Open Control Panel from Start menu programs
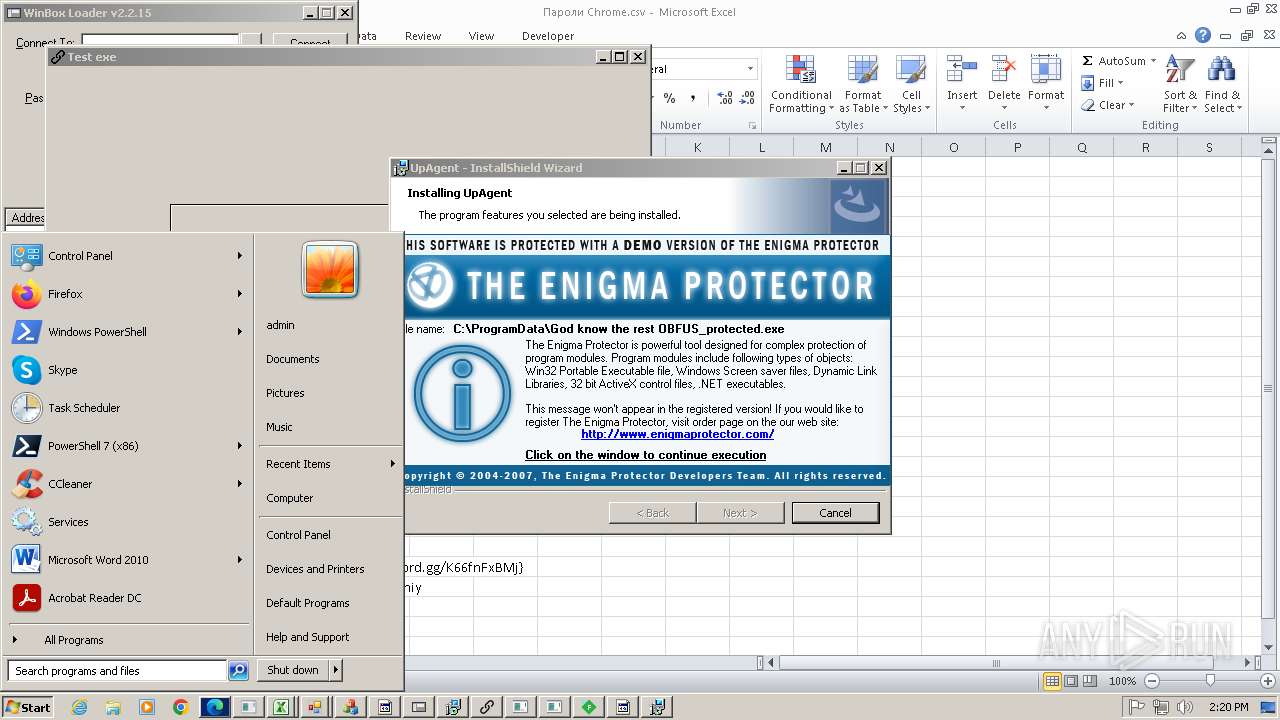 click(x=127, y=256)
